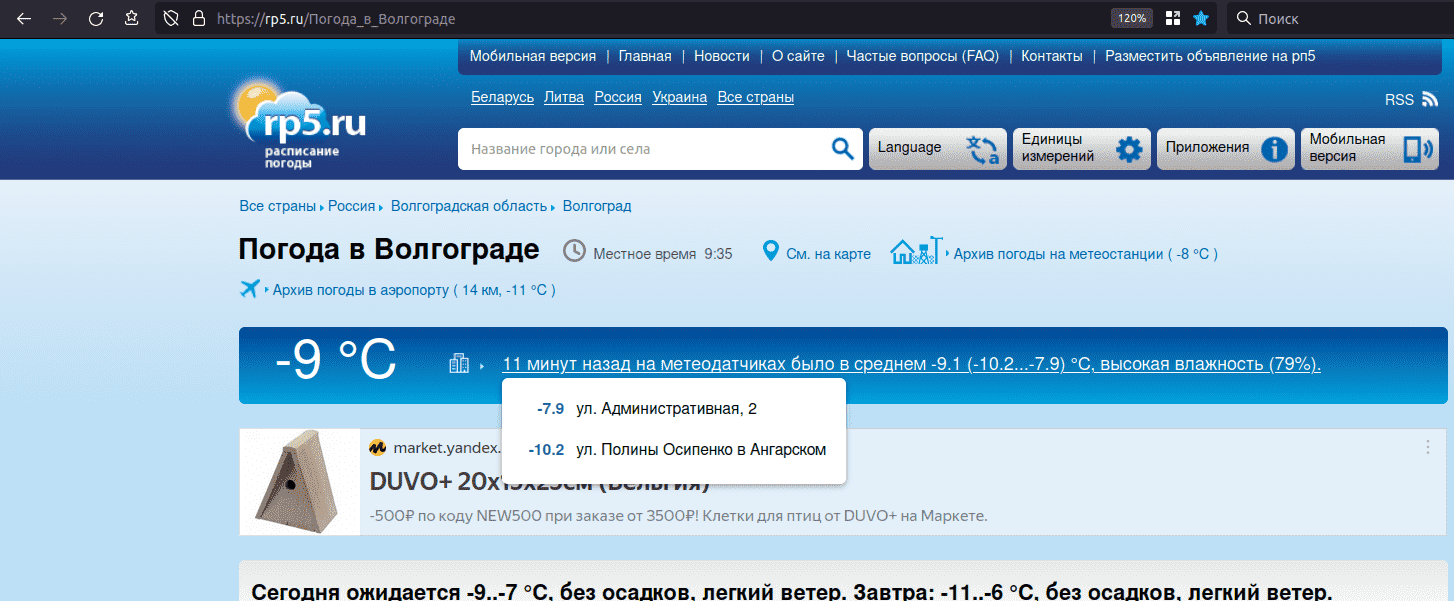Click the Местное время 9:35 text
This screenshot has height=601, width=1454.
663,254
